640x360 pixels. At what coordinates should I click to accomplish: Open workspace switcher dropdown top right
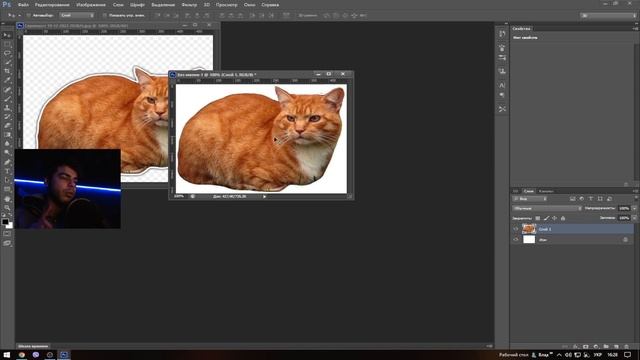coord(609,15)
